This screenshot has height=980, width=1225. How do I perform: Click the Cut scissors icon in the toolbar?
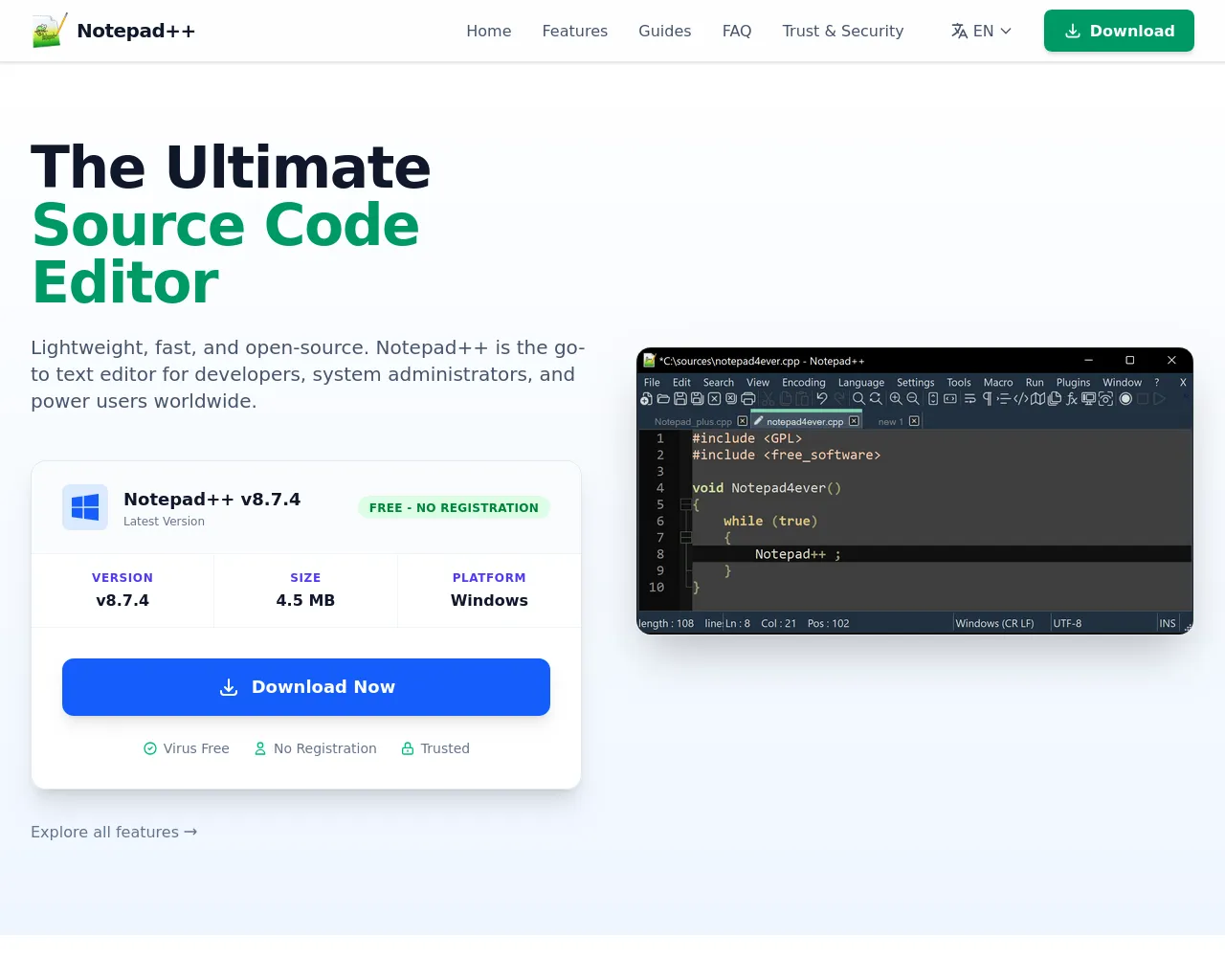pyautogui.click(x=768, y=399)
